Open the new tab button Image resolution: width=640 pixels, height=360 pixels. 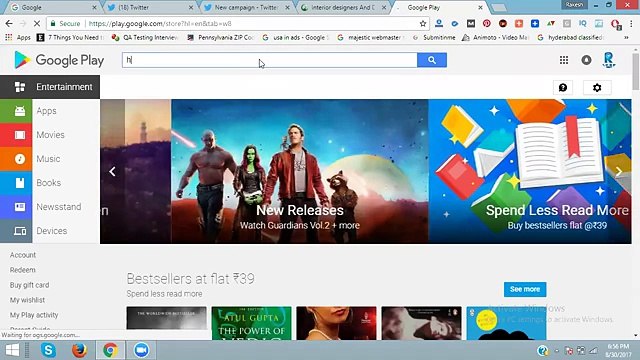498,7
